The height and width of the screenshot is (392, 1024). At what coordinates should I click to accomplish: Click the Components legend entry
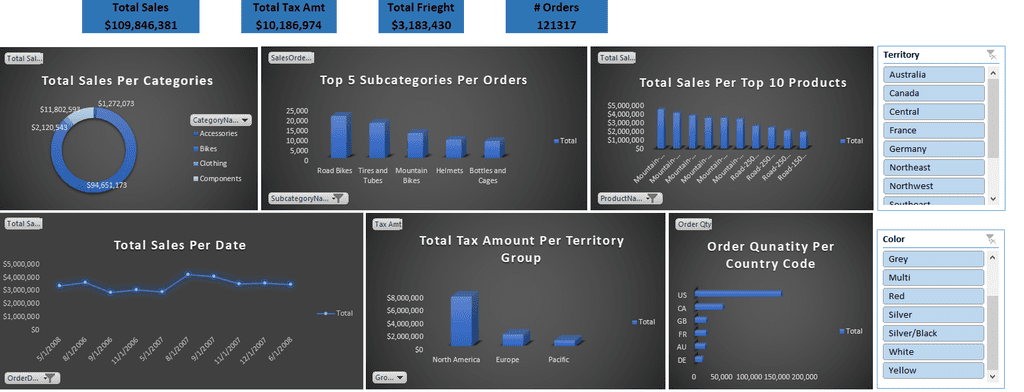click(217, 178)
